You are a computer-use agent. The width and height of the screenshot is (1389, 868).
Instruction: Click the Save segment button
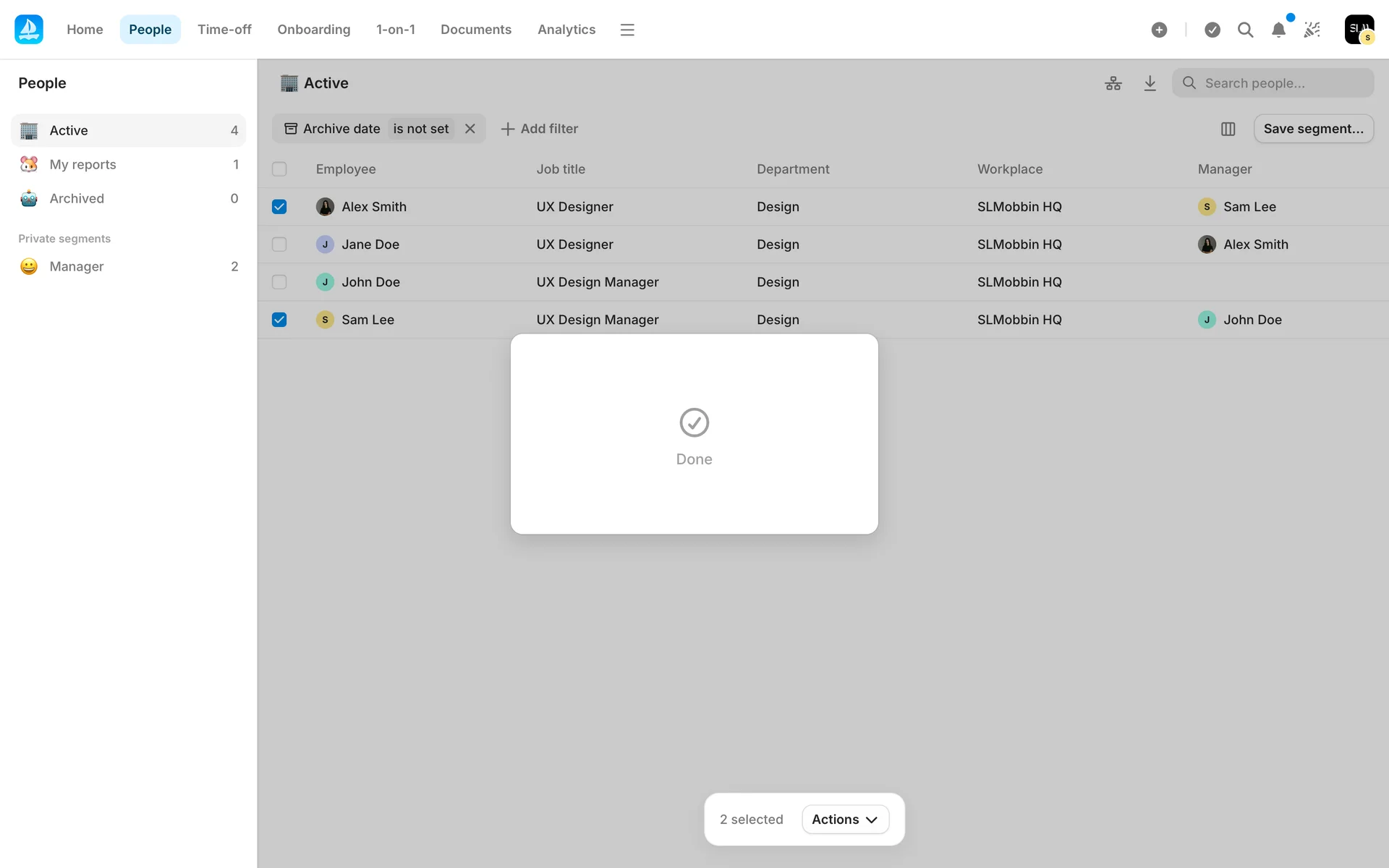point(1313,129)
